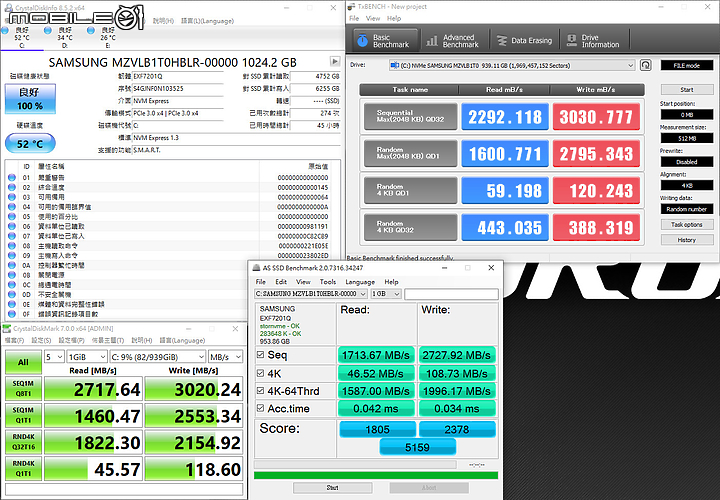Image resolution: width=720 pixels, height=500 pixels.
Task: Click status icon of SMART attribute 0F
Action: click(x=12, y=314)
